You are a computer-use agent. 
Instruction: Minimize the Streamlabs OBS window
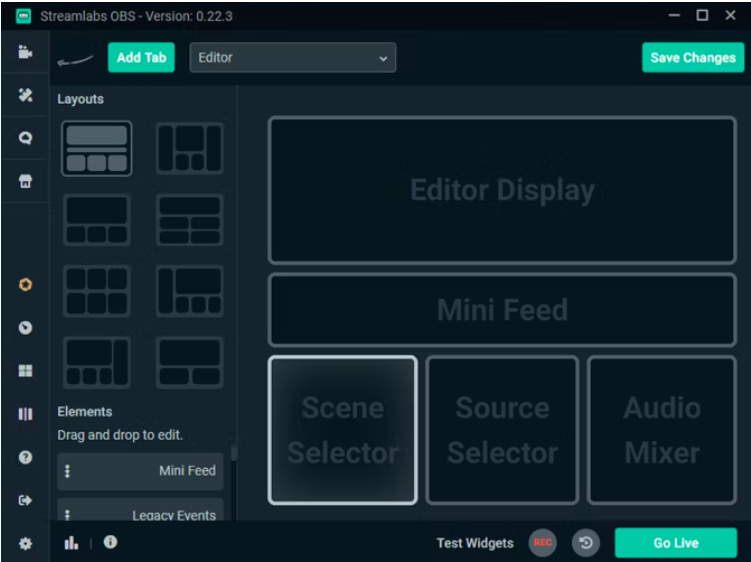pos(674,15)
